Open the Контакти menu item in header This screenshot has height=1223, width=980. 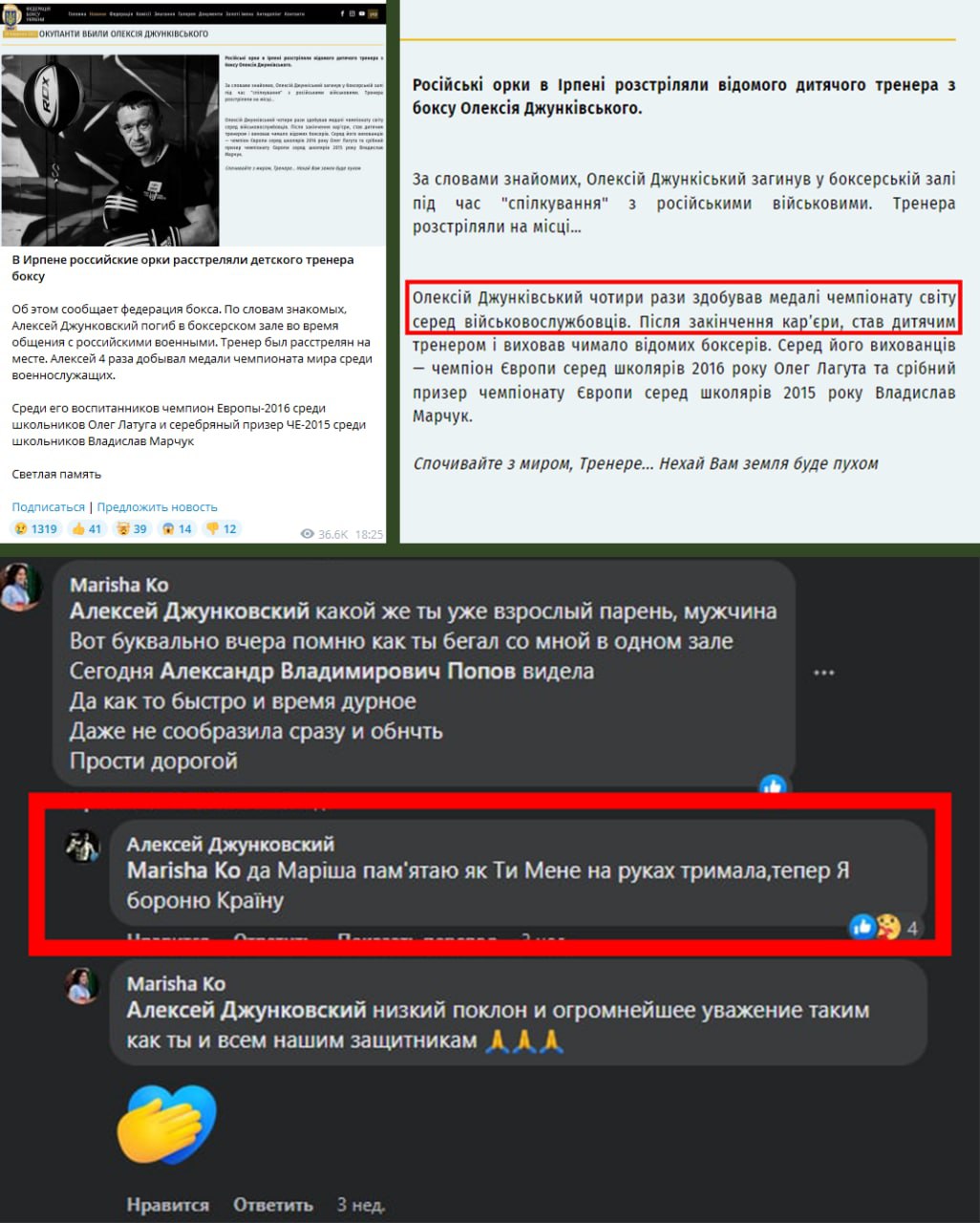click(x=294, y=14)
